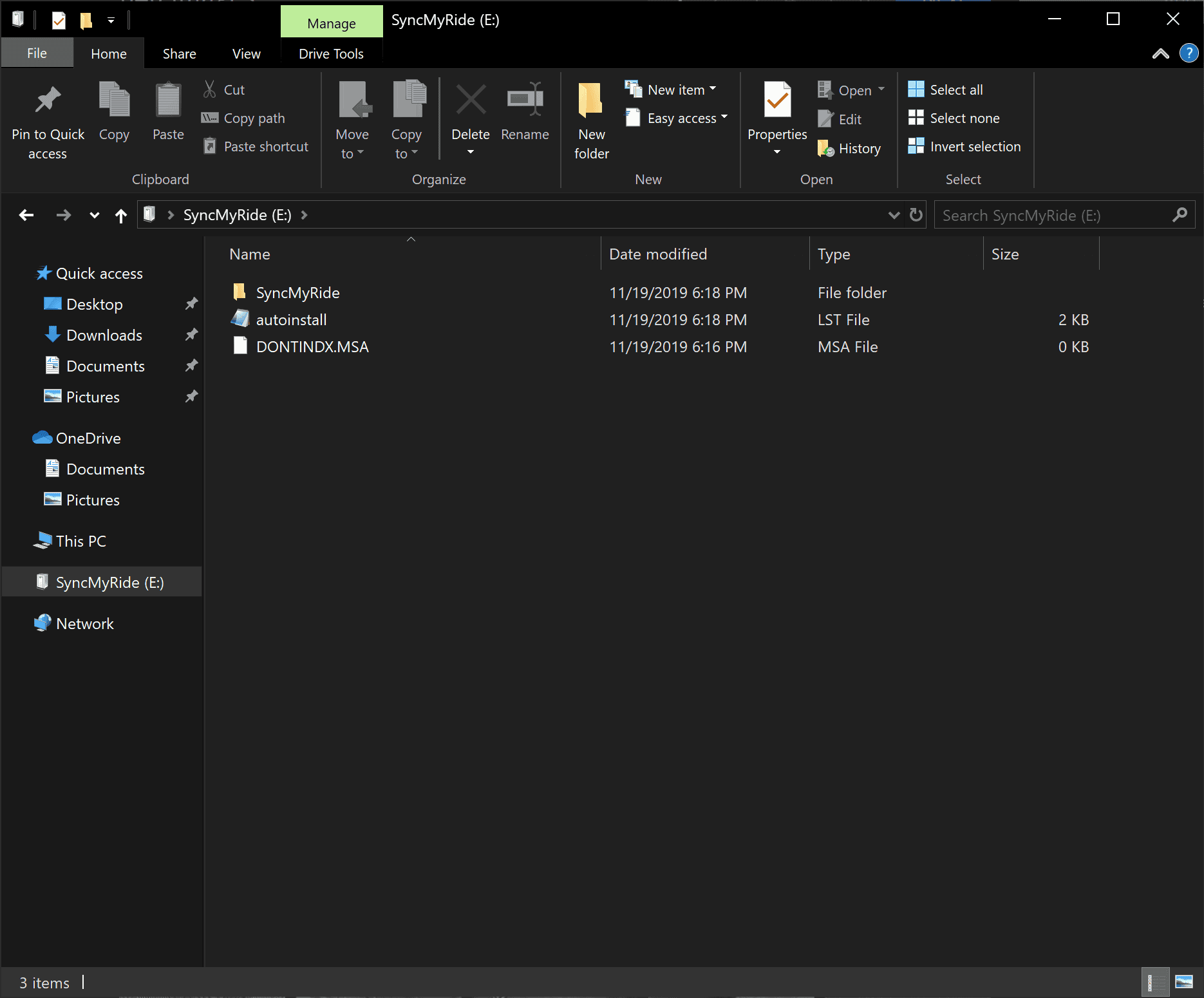This screenshot has height=998, width=1204.
Task: Click the refresh icon beside address bar
Action: [x=916, y=215]
